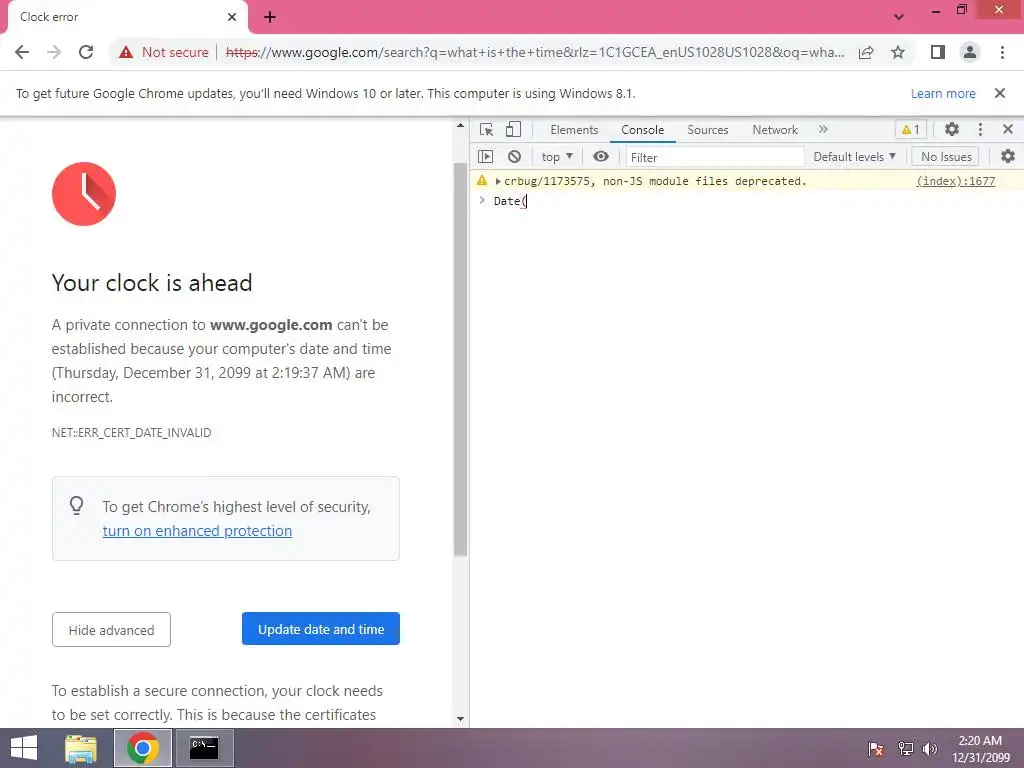This screenshot has width=1024, height=768.
Task: Switch to the Network tab
Action: pos(775,129)
